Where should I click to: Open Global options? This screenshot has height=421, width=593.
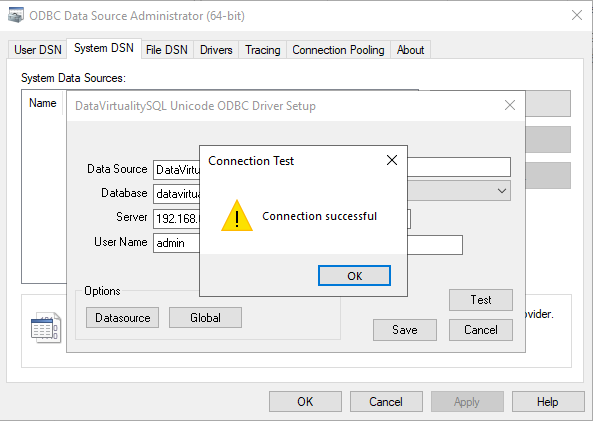[205, 317]
